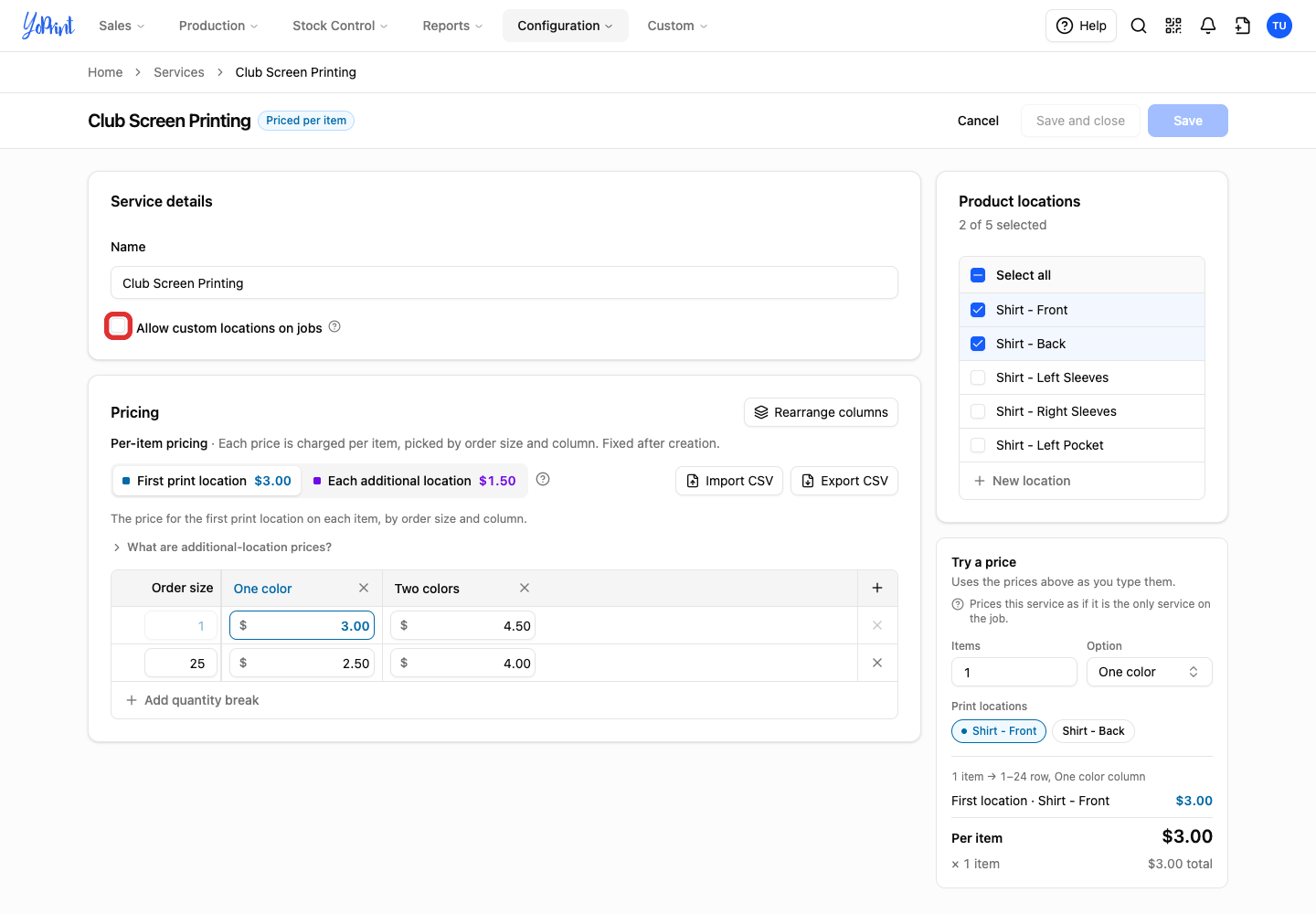The width and height of the screenshot is (1316, 914).
Task: Click the YoPrint logo
Action: coord(48,26)
